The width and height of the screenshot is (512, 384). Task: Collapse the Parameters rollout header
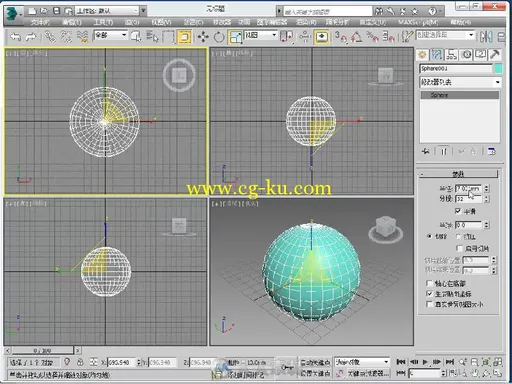coord(458,174)
